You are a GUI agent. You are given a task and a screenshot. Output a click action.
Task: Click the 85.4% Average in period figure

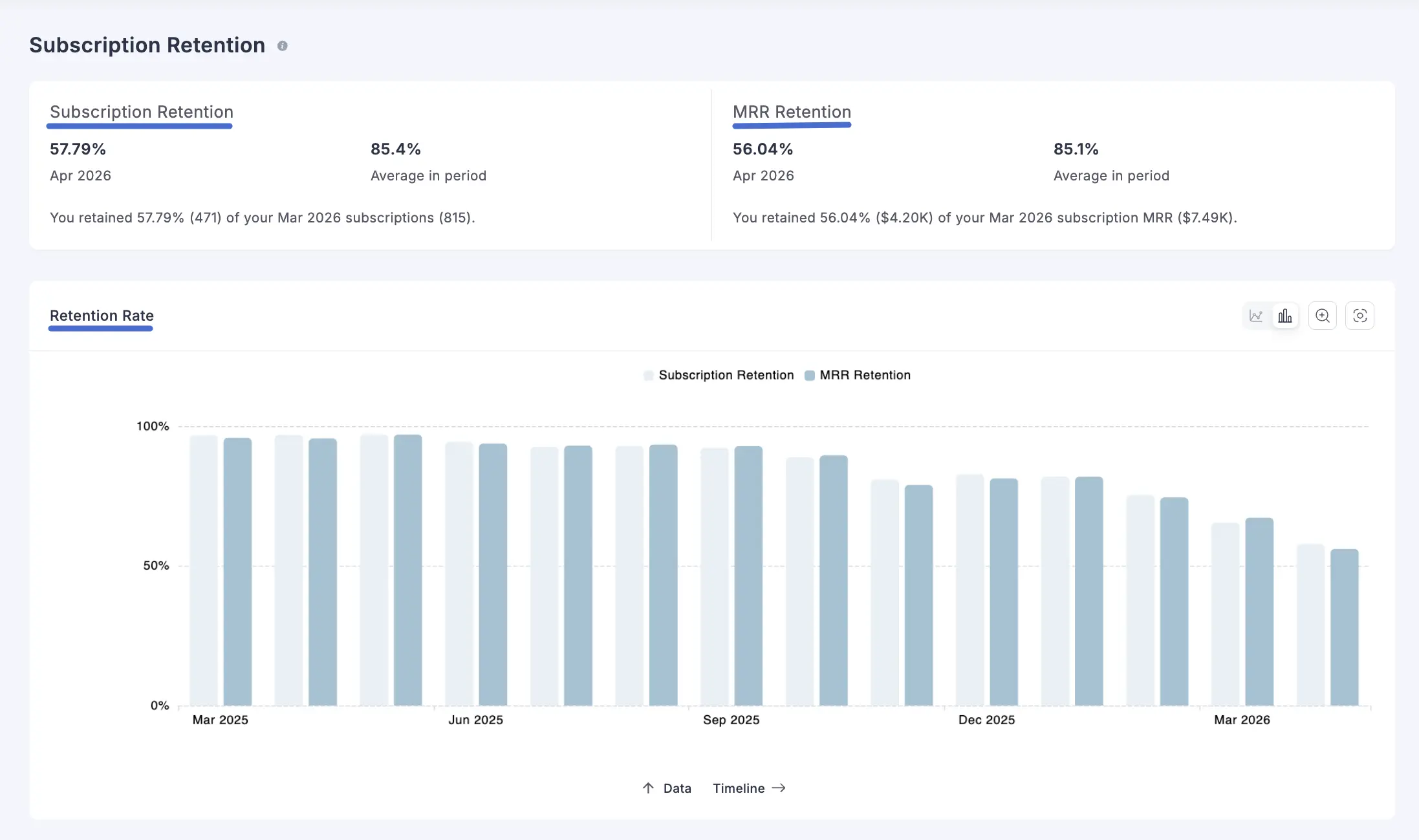coord(396,149)
